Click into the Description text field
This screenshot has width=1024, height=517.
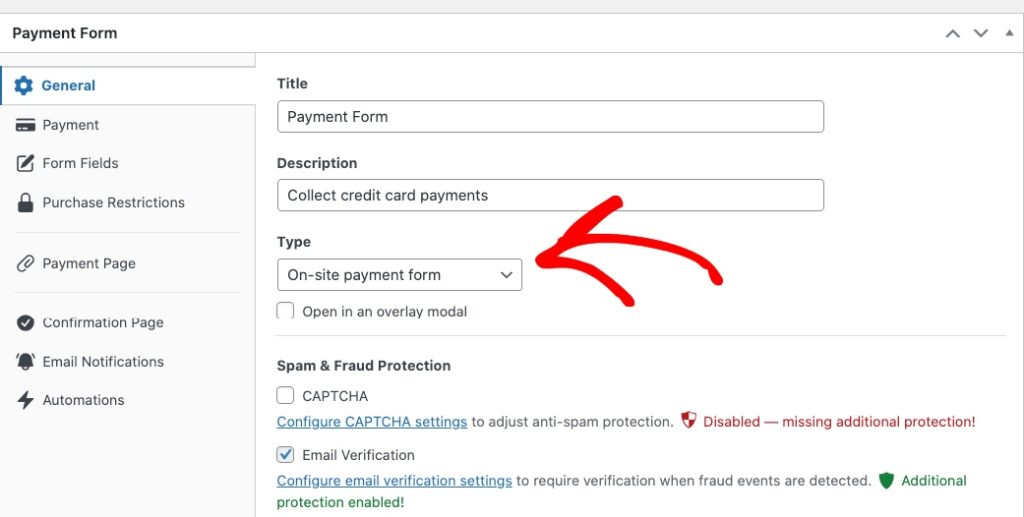coord(550,195)
